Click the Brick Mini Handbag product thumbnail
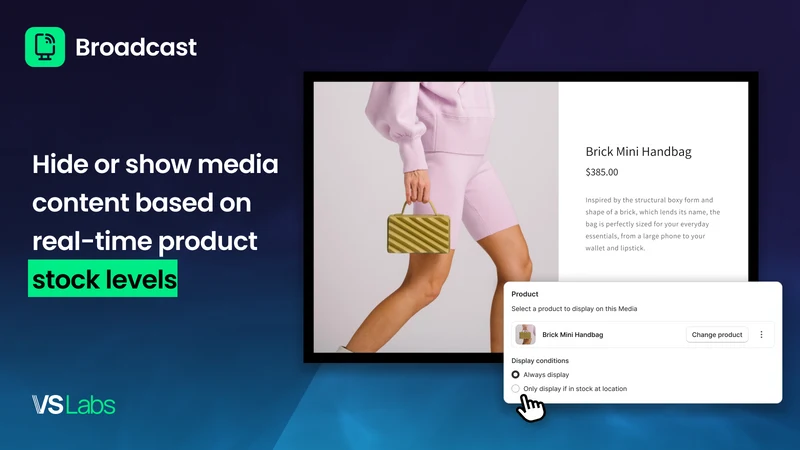This screenshot has width=800, height=450. pyautogui.click(x=525, y=335)
